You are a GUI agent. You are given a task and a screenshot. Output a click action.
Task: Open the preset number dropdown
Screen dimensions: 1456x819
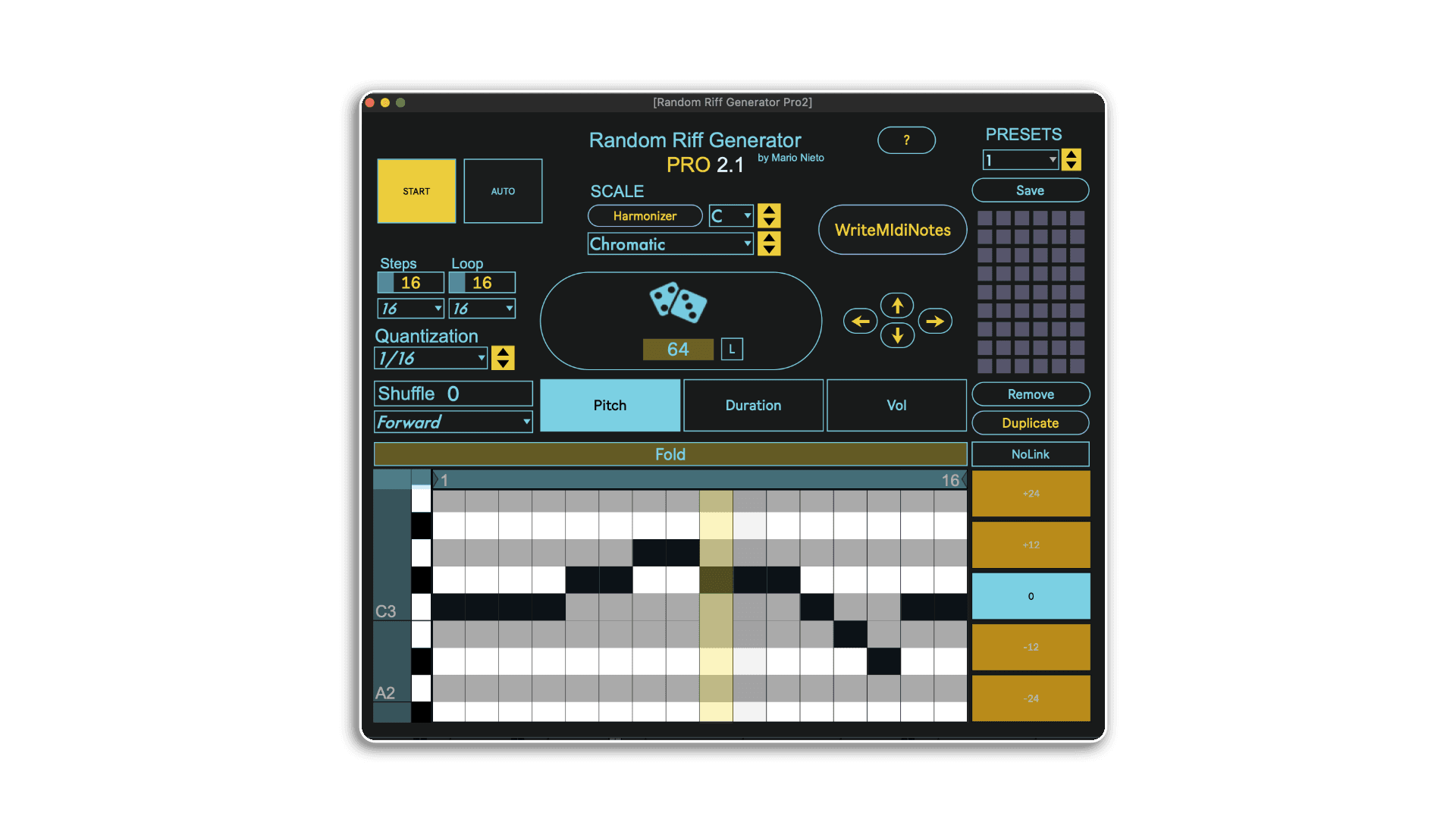1020,160
